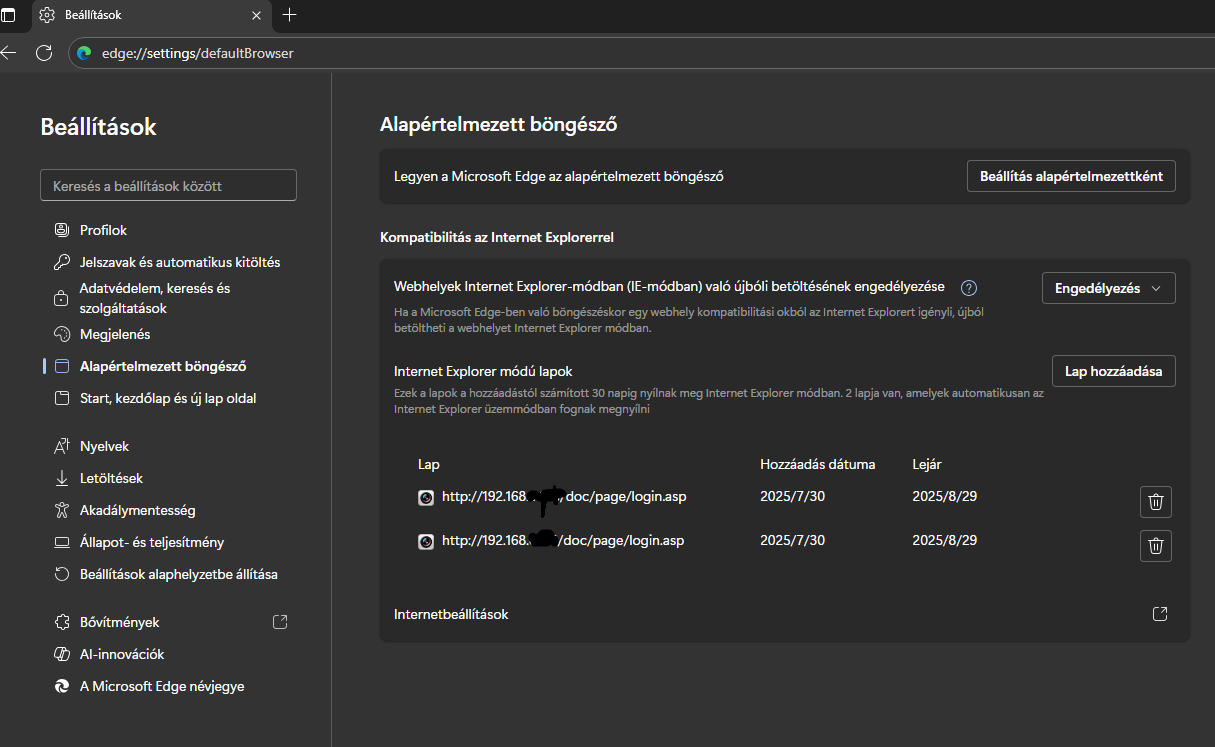Click Lap hozzáadása button
The height and width of the screenshot is (747, 1215).
coord(1113,371)
